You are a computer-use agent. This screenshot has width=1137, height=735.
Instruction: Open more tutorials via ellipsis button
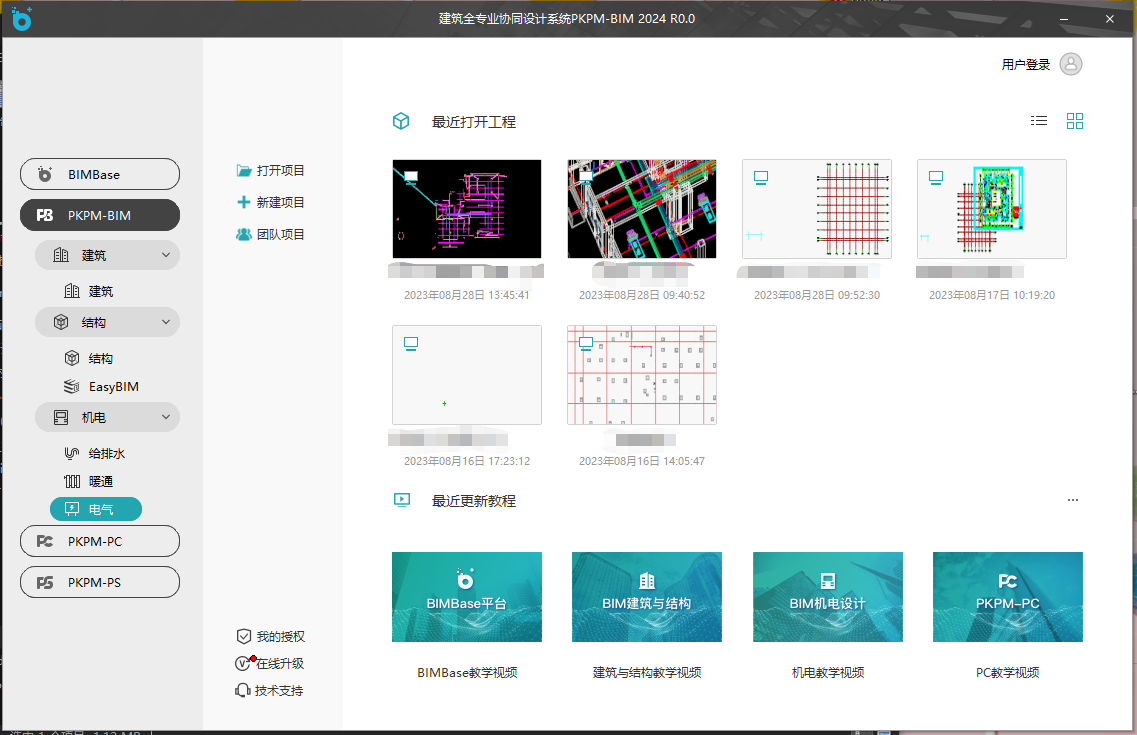[1072, 499]
